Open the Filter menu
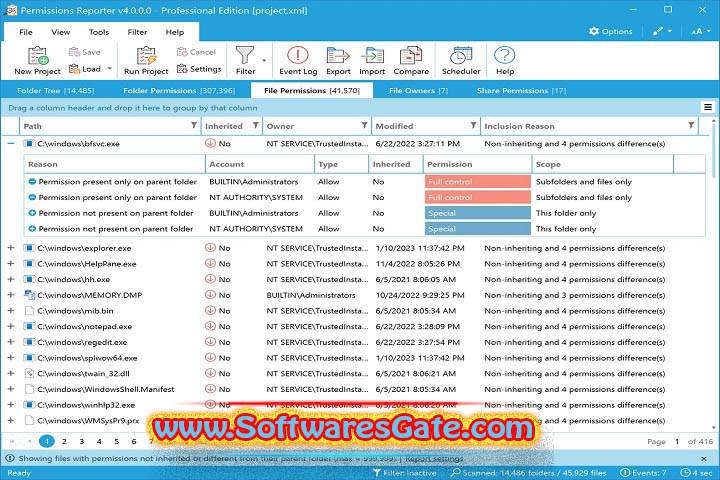The height and width of the screenshot is (480, 720). pos(137,32)
